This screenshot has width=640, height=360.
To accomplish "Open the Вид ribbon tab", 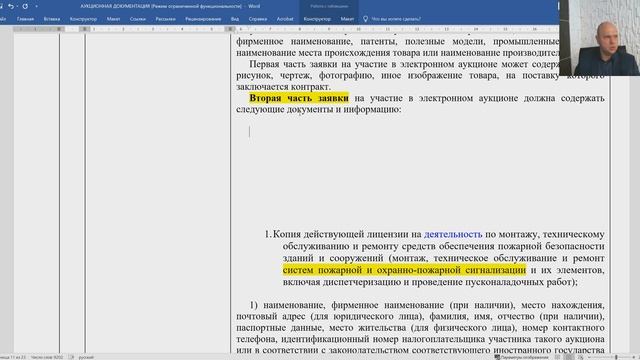I will pos(235,19).
